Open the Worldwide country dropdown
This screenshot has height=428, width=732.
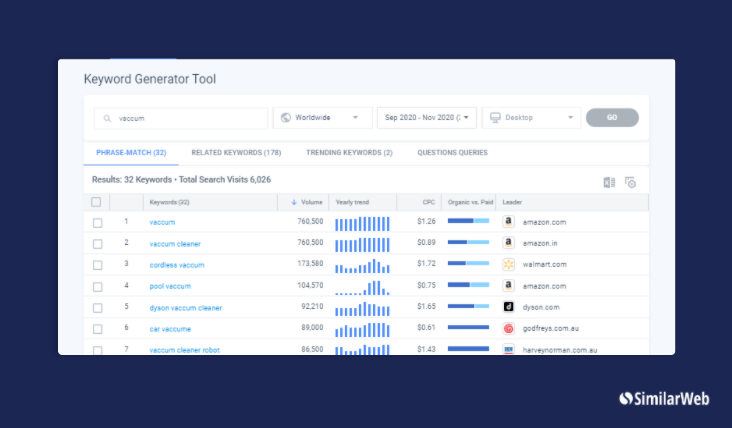(323, 118)
